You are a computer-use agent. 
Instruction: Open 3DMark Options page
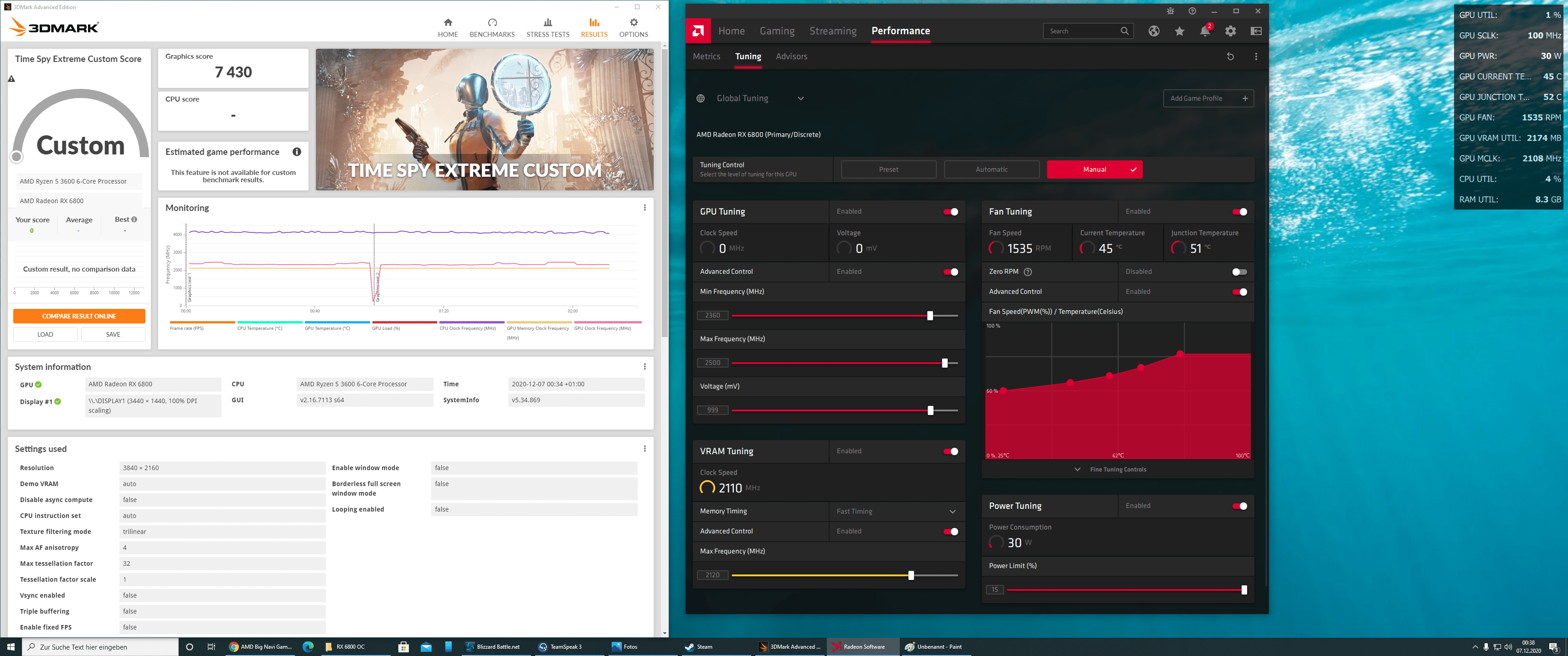pyautogui.click(x=634, y=28)
